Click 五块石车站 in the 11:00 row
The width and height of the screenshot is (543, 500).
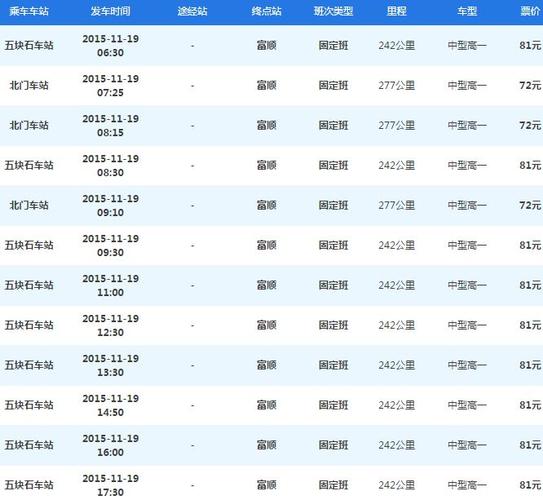(x=29, y=286)
